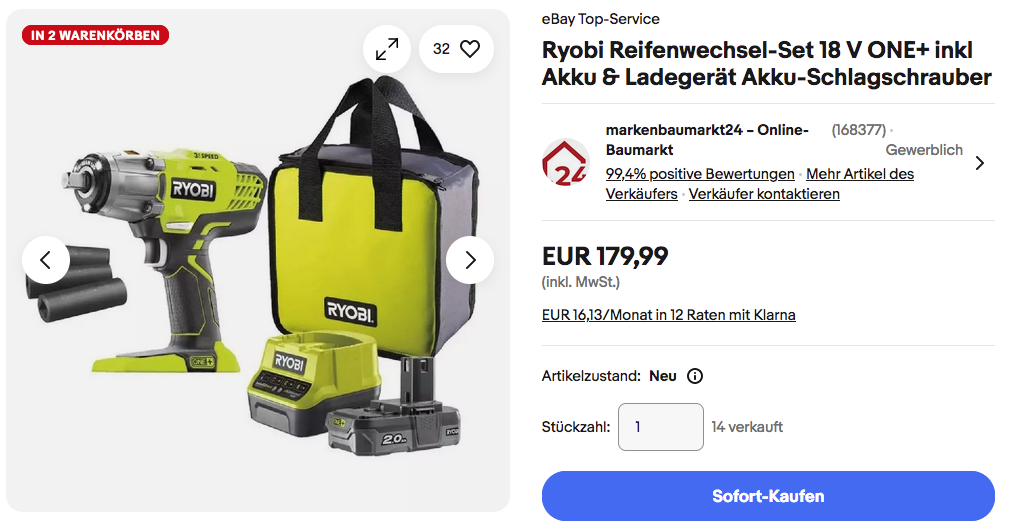Open condition info icon next to Neu

pos(695,376)
